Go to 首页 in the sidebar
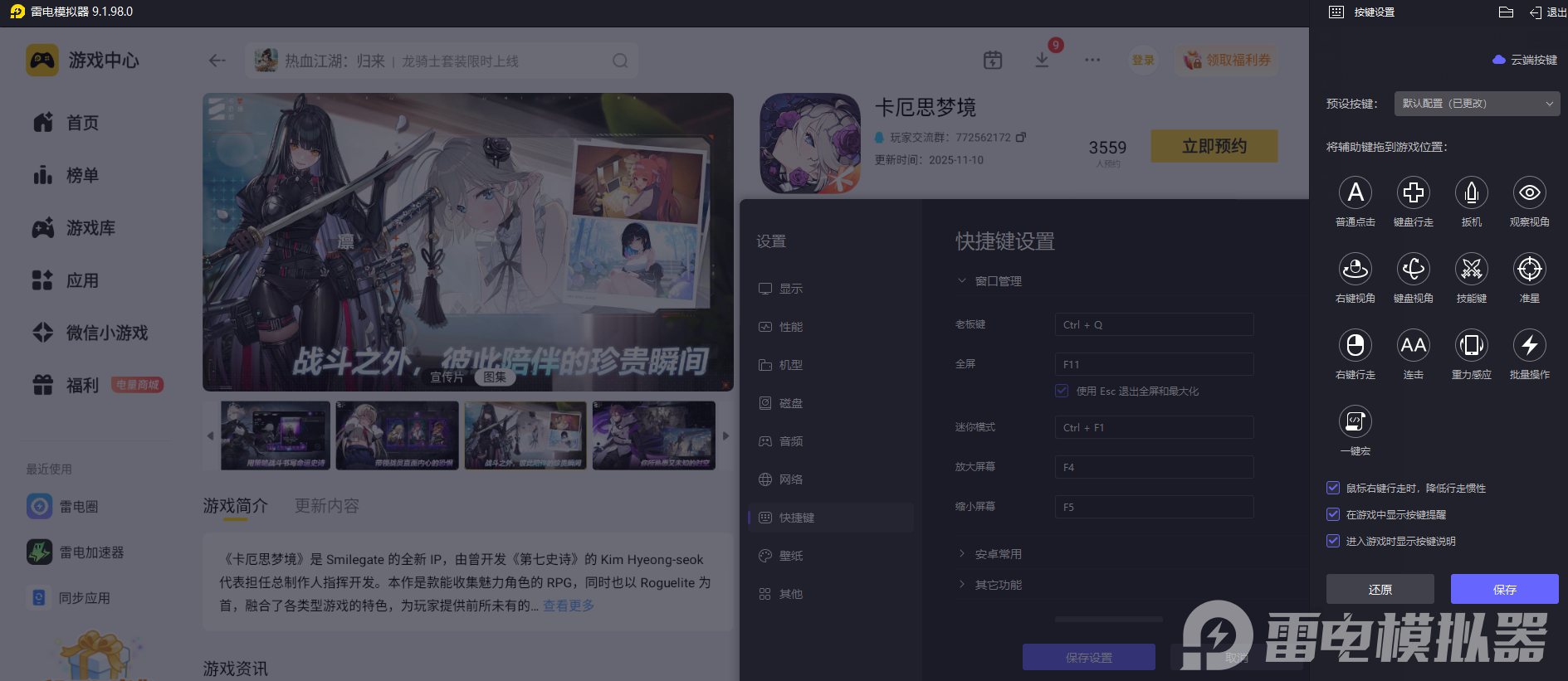This screenshot has height=681, width=1568. point(66,123)
